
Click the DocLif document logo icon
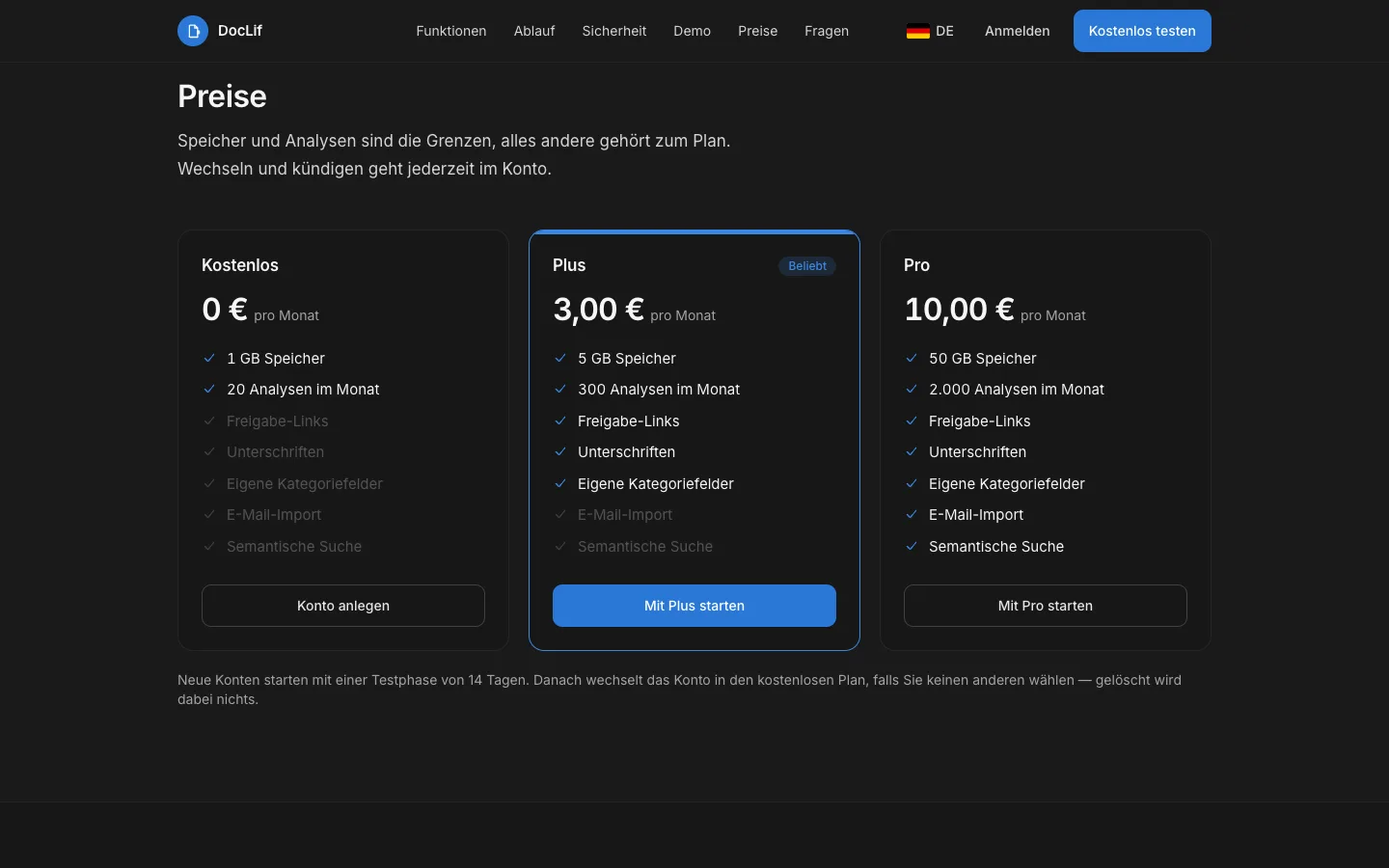[x=193, y=31]
